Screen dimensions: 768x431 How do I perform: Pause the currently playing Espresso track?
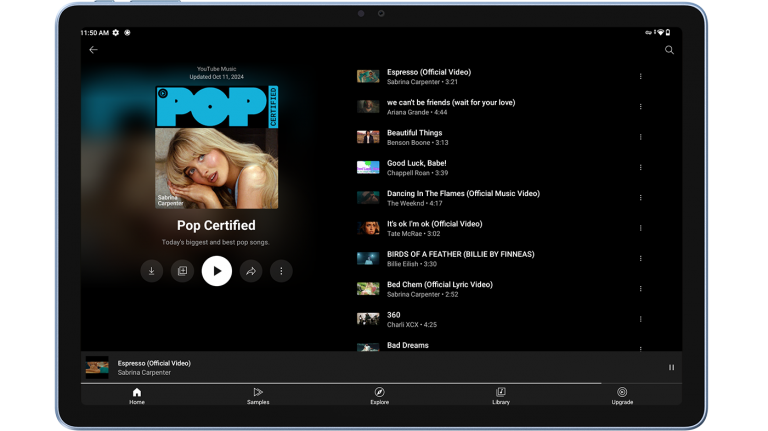pos(671,367)
